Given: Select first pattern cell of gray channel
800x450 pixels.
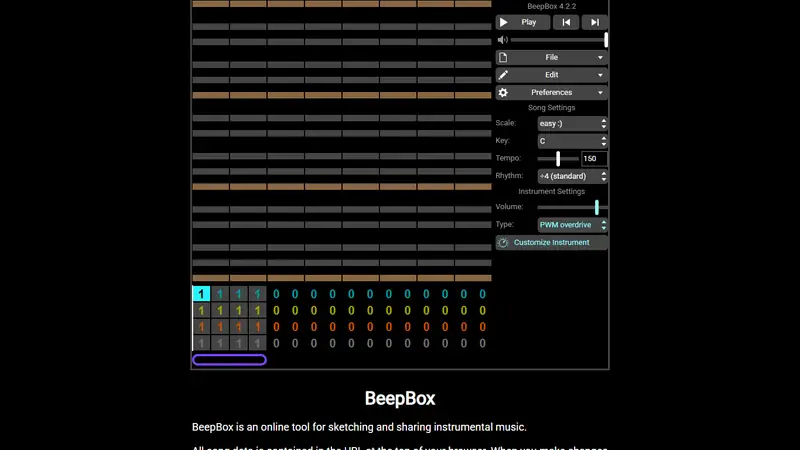Looking at the screenshot, I should [201, 343].
